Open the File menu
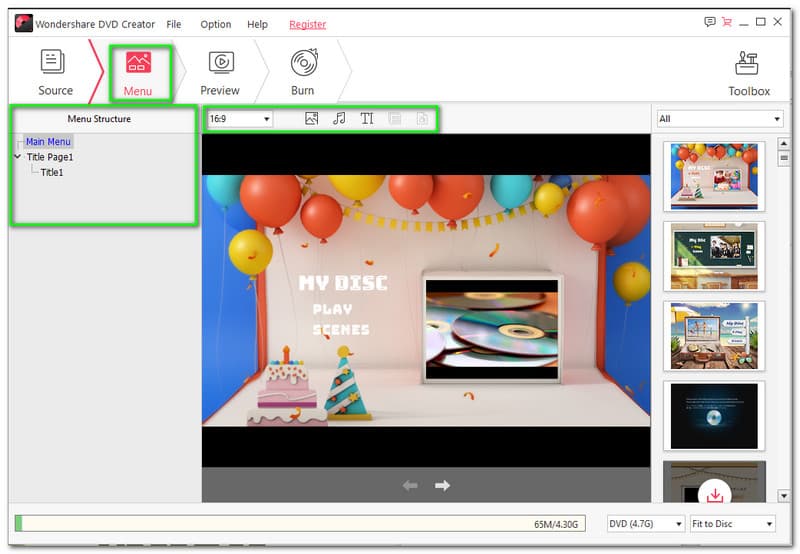 (x=174, y=24)
